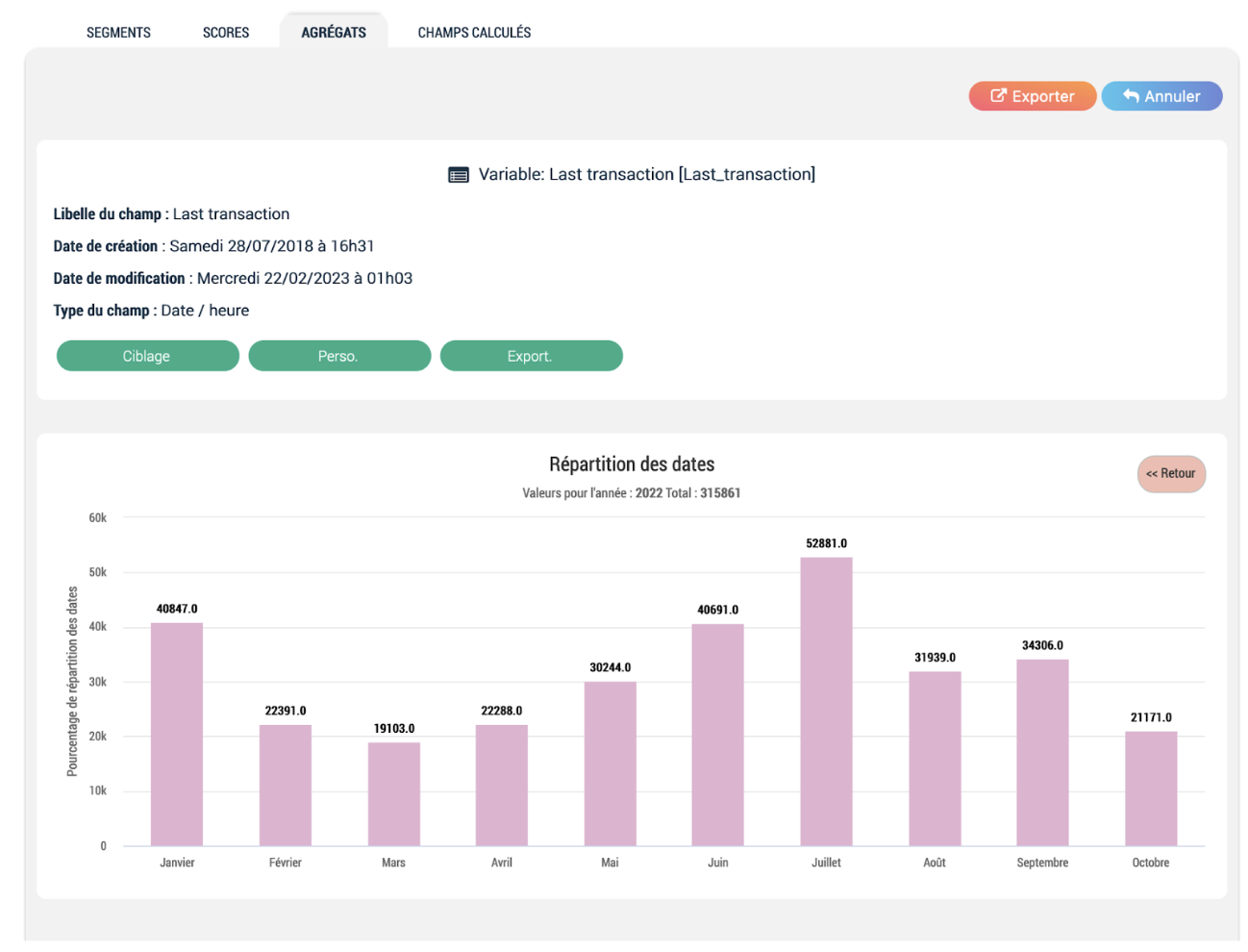Switch to the SCORES tab
The height and width of the screenshot is (952, 1248).
[x=226, y=33]
